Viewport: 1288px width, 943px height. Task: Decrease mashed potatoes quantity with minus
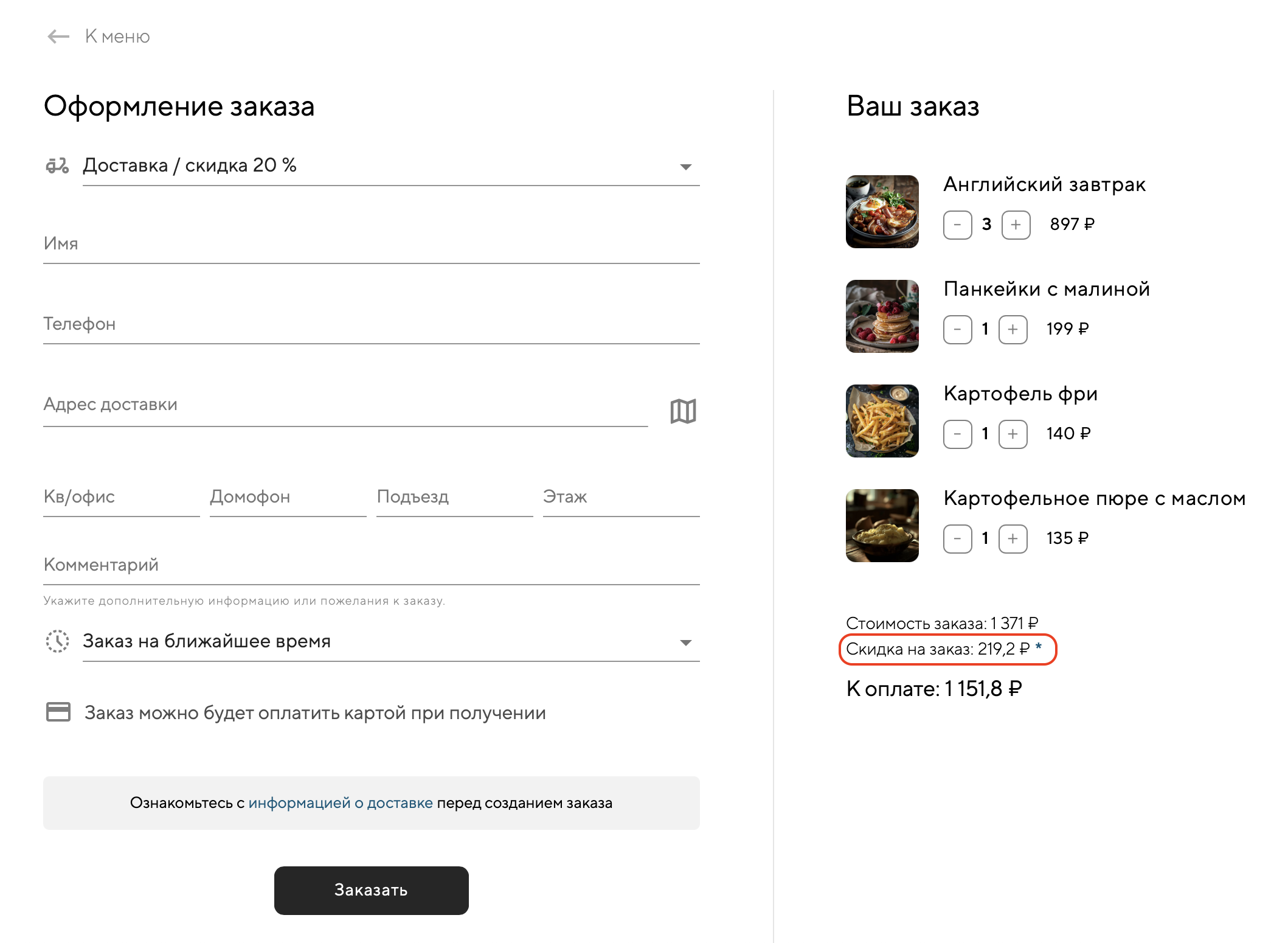tap(957, 539)
